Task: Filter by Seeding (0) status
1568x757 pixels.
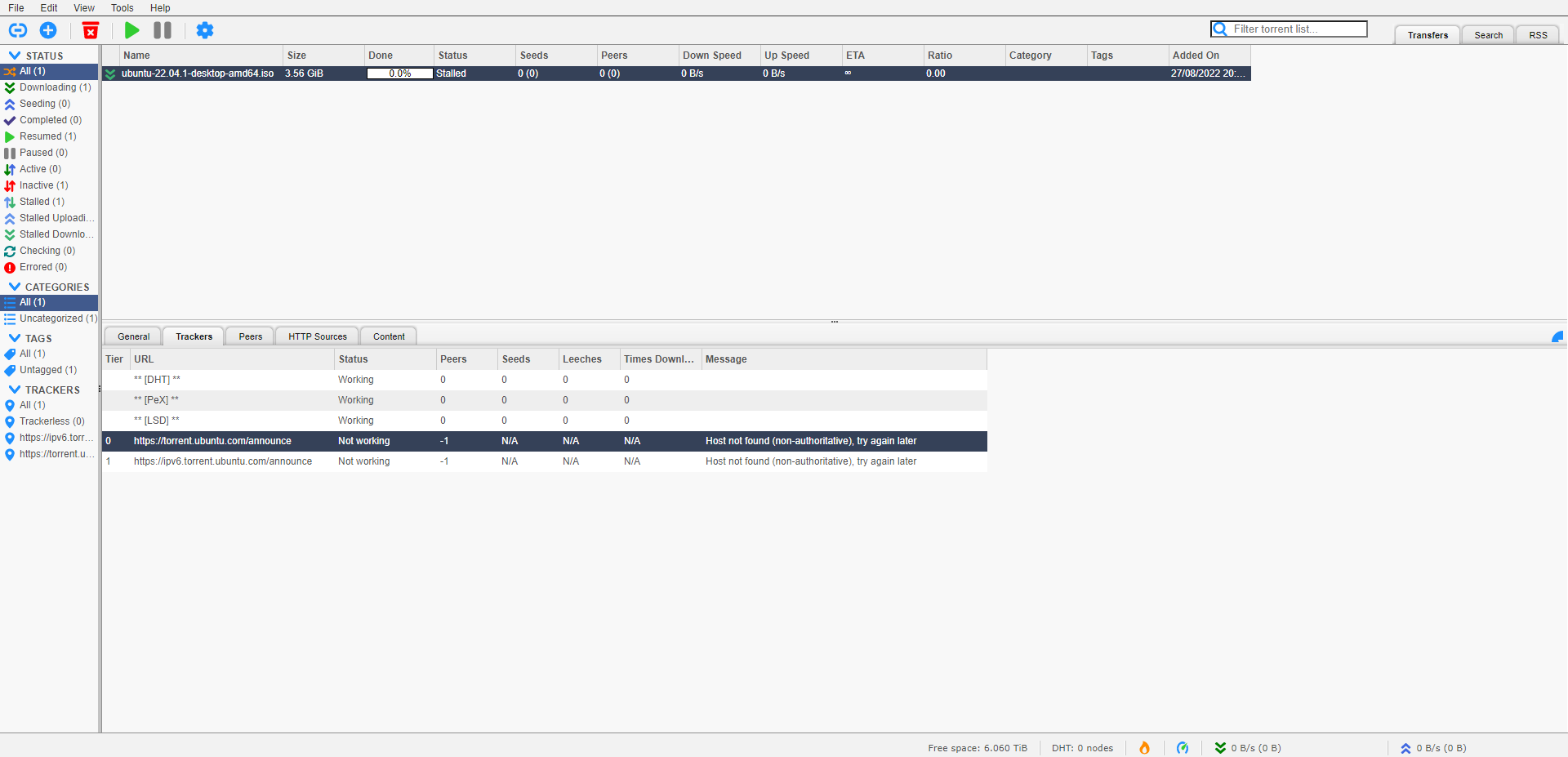Action: click(49, 104)
